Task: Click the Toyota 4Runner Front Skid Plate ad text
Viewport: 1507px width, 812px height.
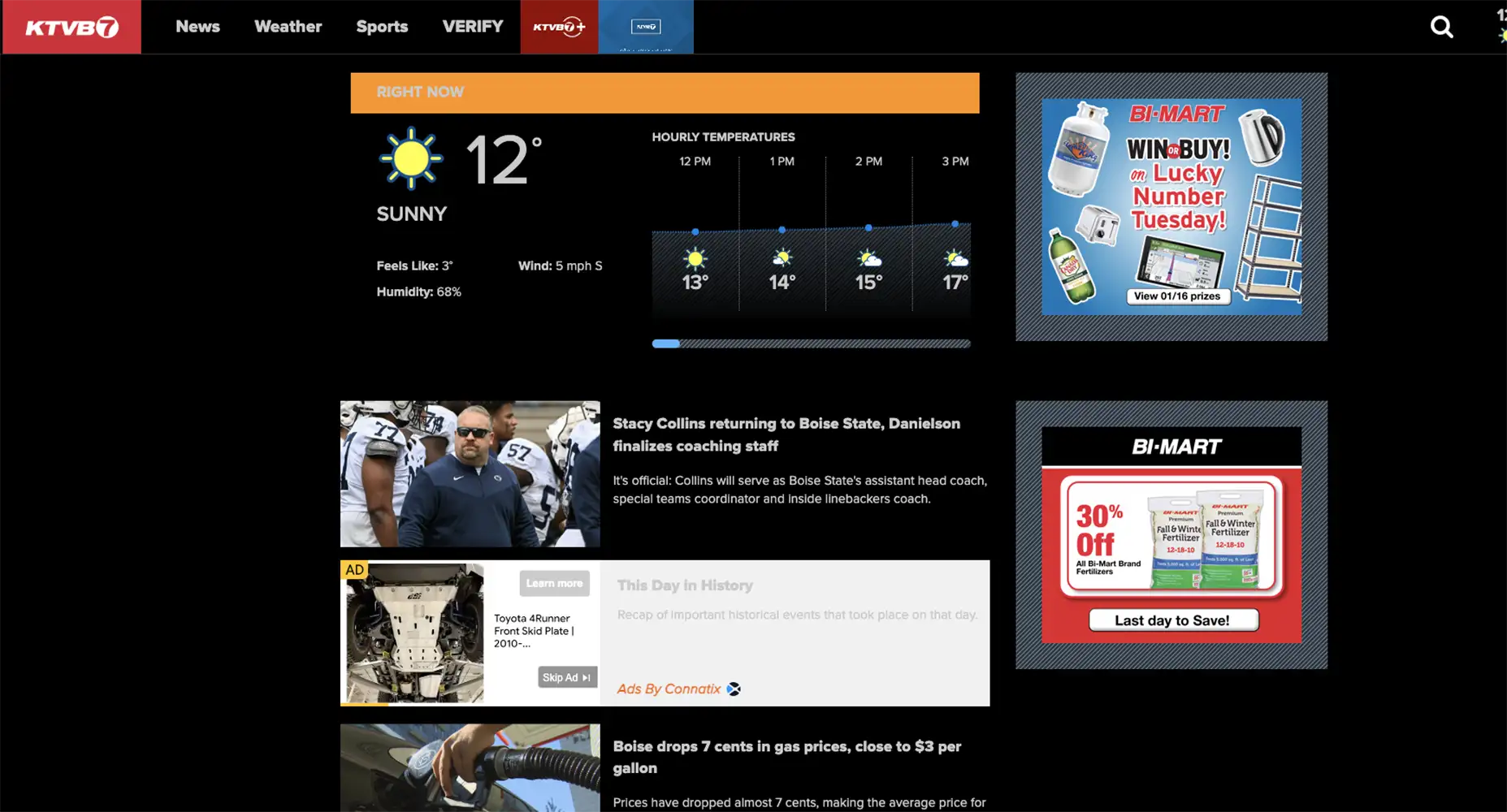Action: pyautogui.click(x=534, y=631)
